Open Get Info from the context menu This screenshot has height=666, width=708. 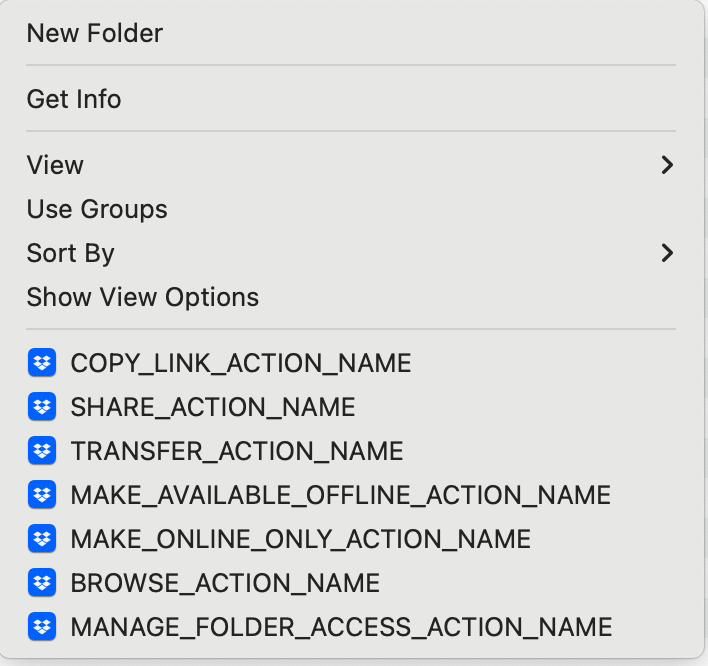pos(74,99)
